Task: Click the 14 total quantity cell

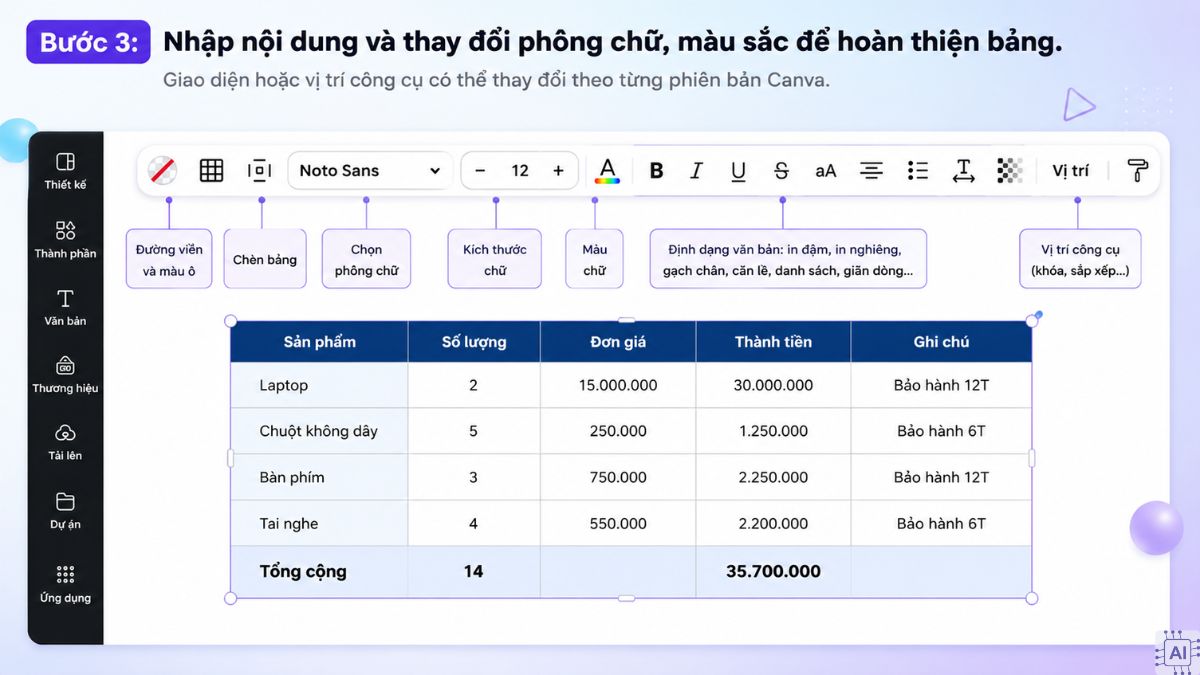Action: 474,572
